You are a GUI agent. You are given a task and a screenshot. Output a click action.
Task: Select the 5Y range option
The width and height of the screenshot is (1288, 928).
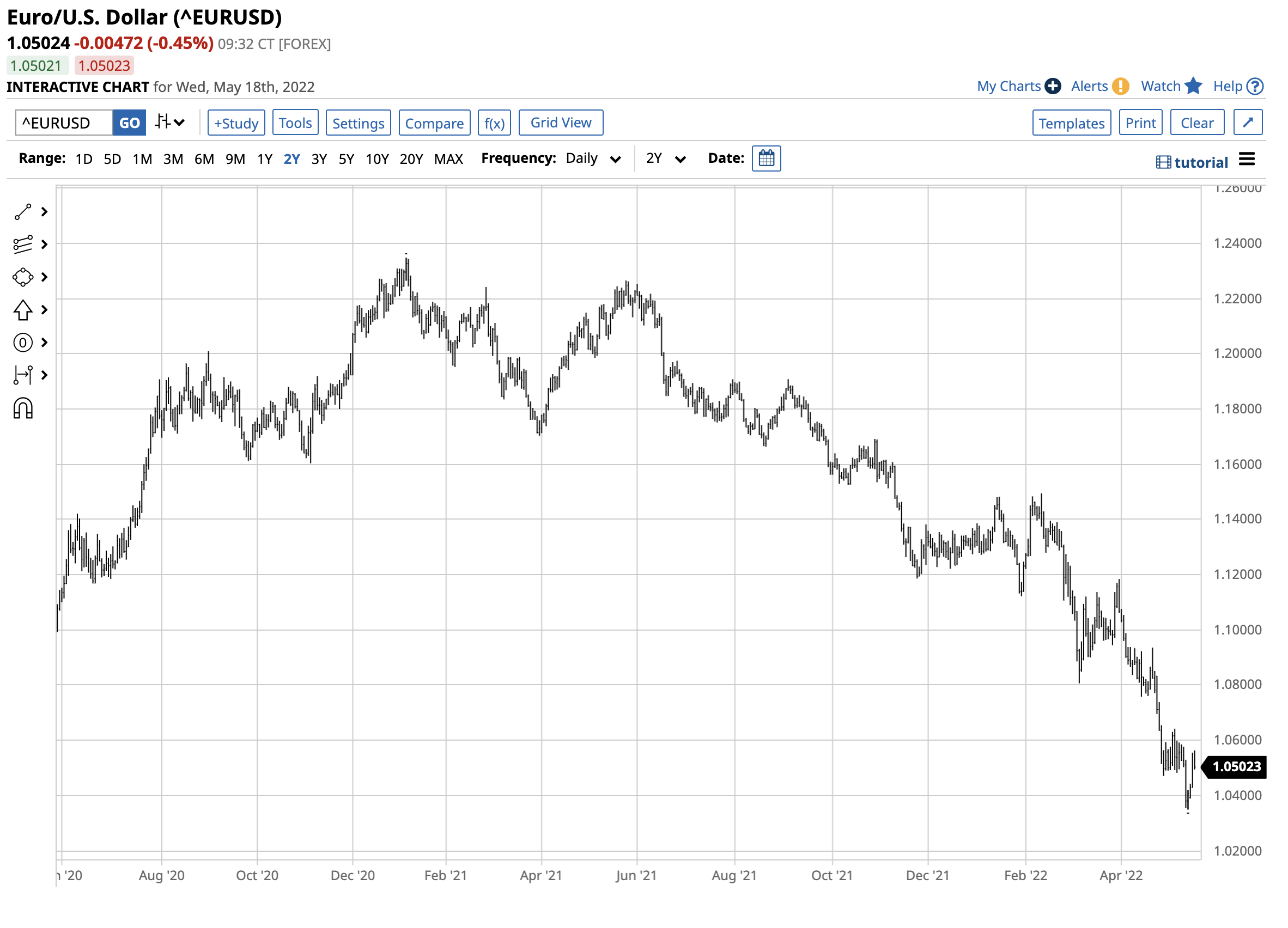click(x=347, y=159)
